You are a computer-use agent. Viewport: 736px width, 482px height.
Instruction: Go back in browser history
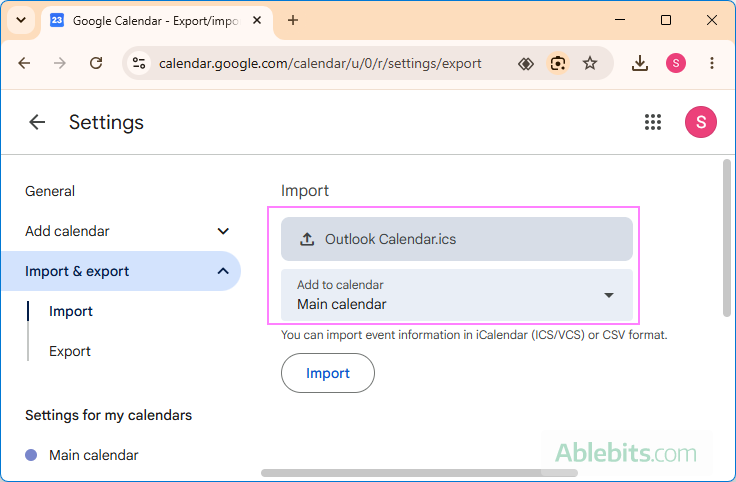[x=24, y=63]
